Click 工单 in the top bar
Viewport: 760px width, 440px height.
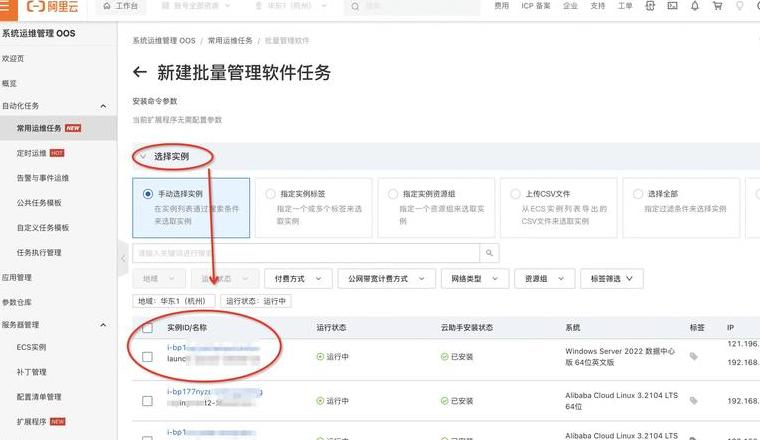pos(625,6)
